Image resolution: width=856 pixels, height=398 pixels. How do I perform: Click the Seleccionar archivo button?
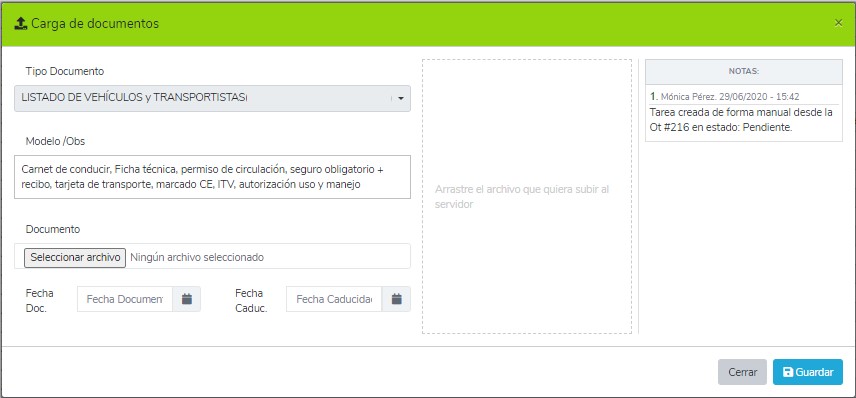pyautogui.click(x=75, y=257)
